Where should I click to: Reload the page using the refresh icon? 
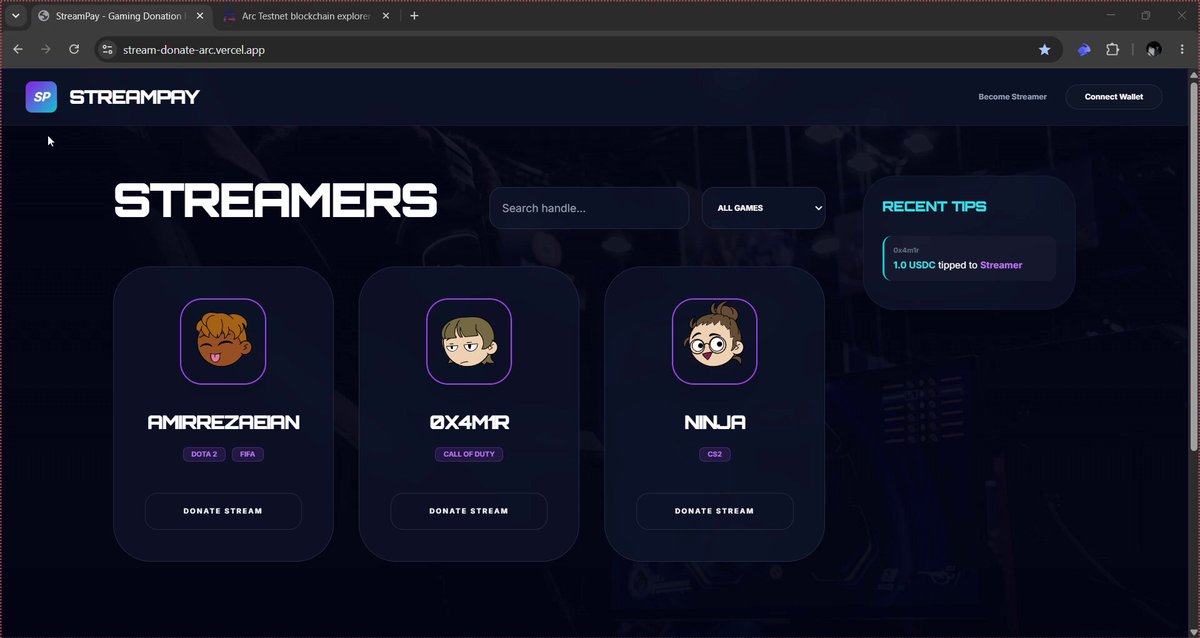coord(74,49)
